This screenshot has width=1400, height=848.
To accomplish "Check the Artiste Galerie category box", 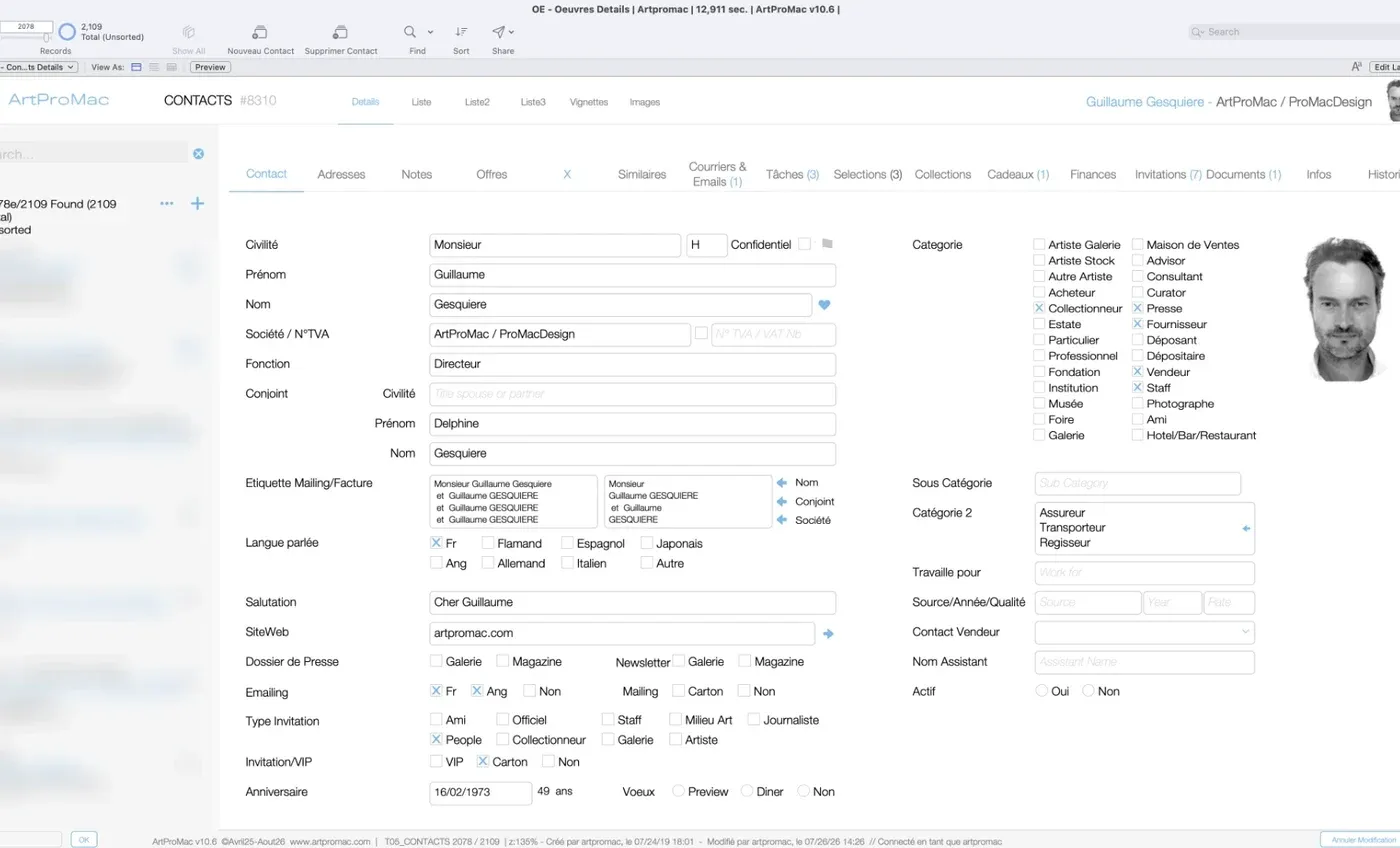I will coord(1039,244).
